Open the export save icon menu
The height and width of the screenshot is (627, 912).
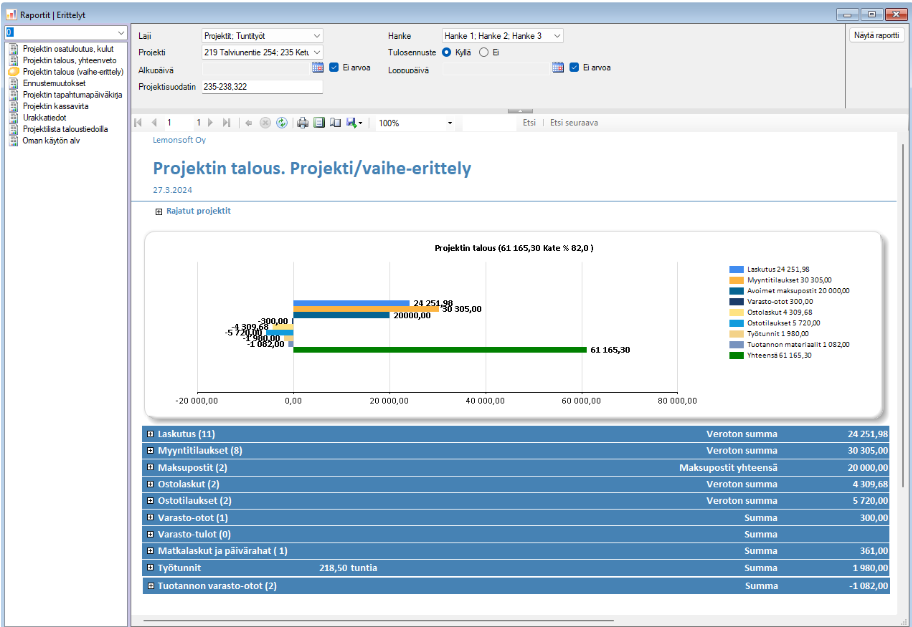pos(354,123)
